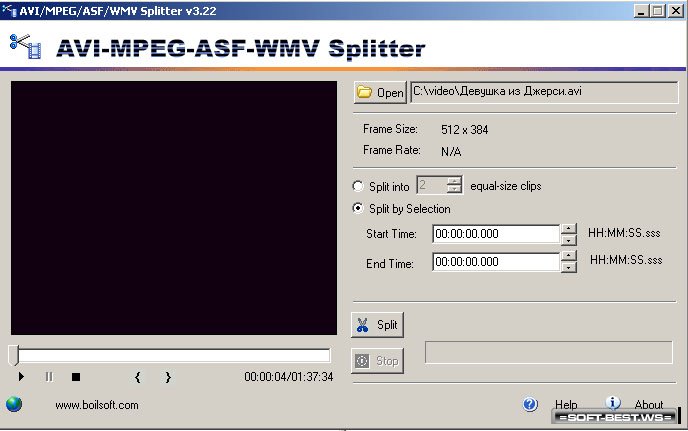Click the greyed-out Stop button beside the progress bar
Screen dimensions: 688x431
377,361
